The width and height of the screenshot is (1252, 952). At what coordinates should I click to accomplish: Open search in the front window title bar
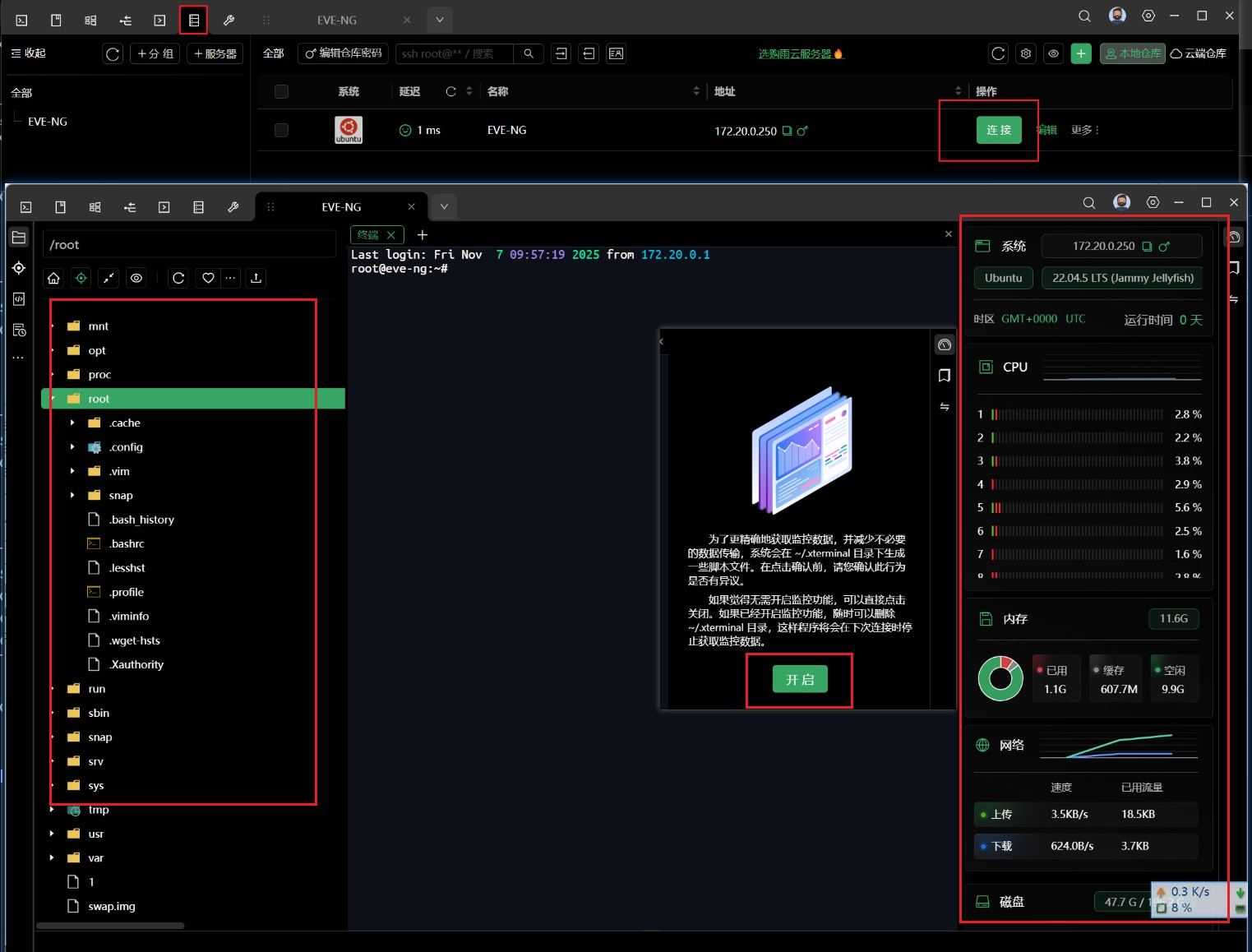1089,203
